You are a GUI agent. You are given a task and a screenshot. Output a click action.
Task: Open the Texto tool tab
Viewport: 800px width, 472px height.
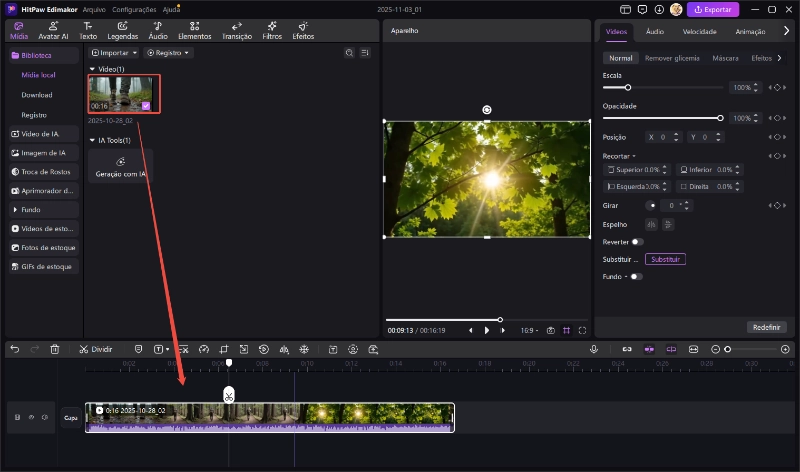tap(88, 31)
